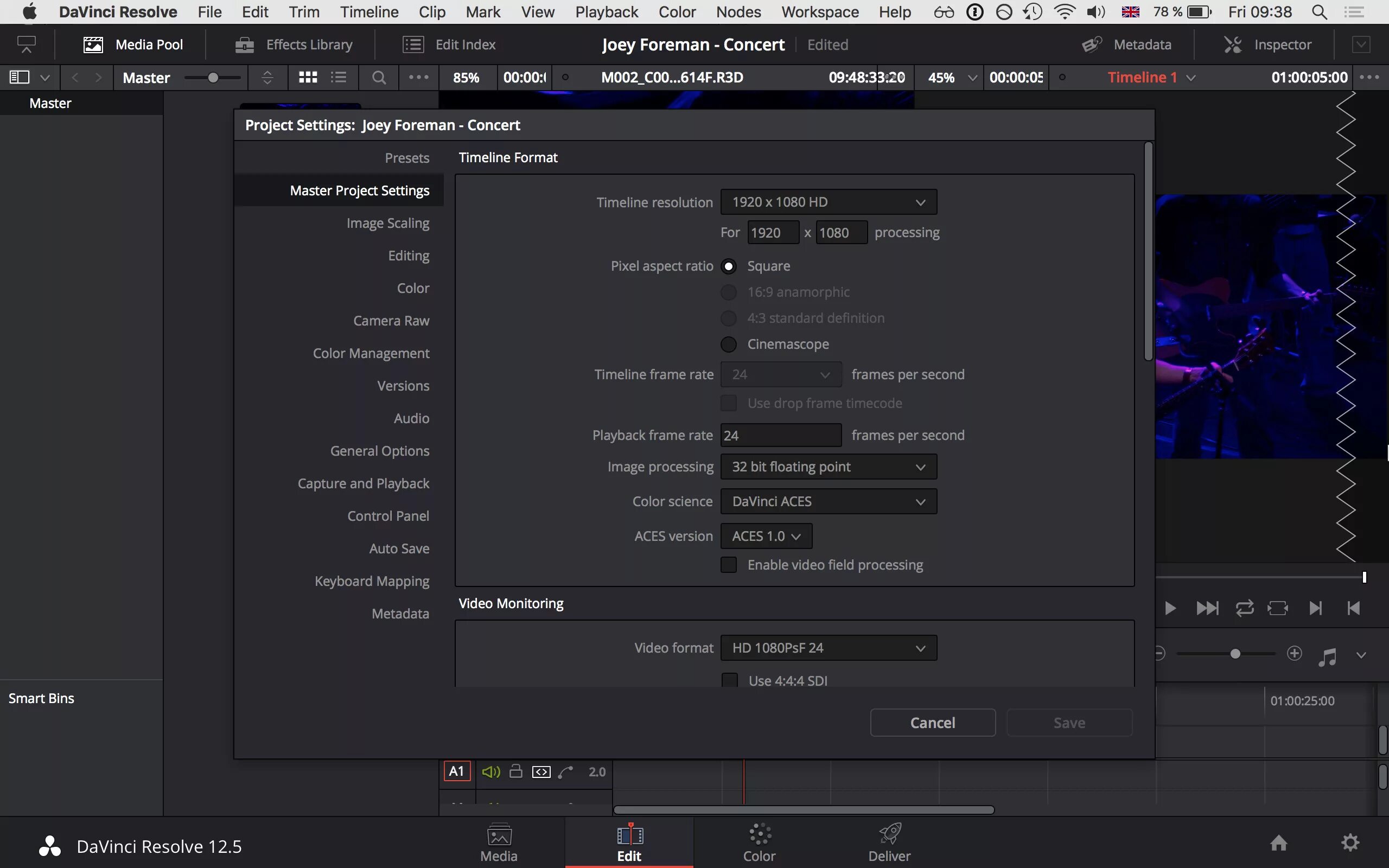Select Square pixel aspect ratio
Viewport: 1389px width, 868px height.
[x=728, y=266]
